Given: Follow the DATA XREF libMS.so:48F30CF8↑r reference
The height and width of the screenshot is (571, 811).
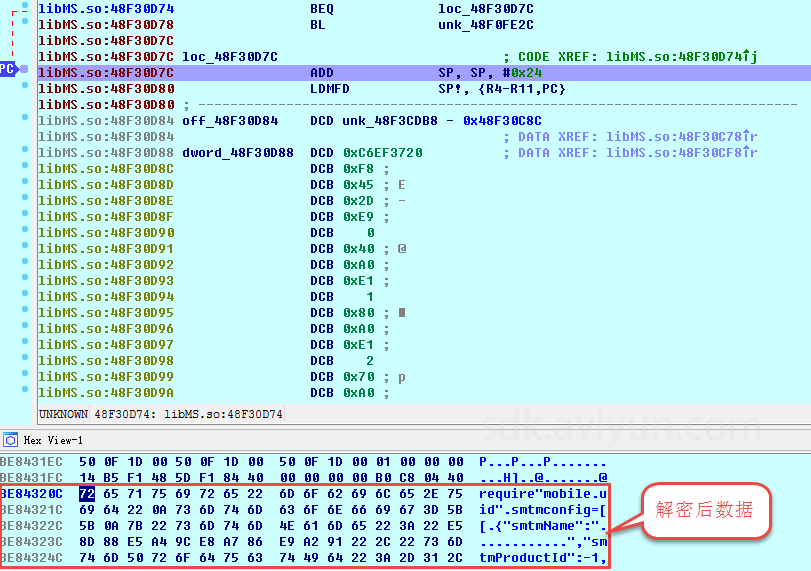Looking at the screenshot, I should click(681, 153).
